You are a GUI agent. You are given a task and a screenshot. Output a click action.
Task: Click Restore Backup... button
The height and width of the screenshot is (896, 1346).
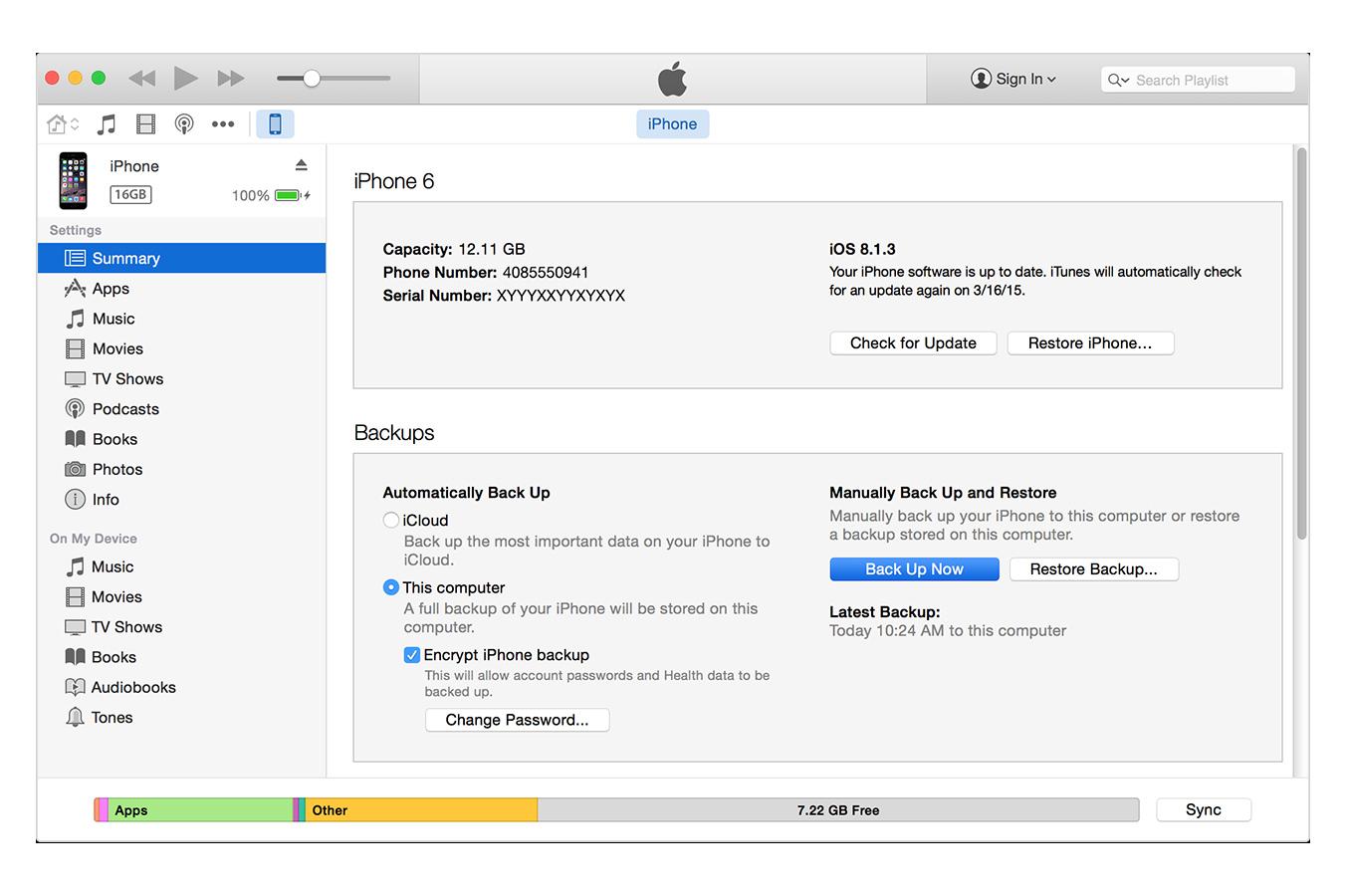(1093, 569)
